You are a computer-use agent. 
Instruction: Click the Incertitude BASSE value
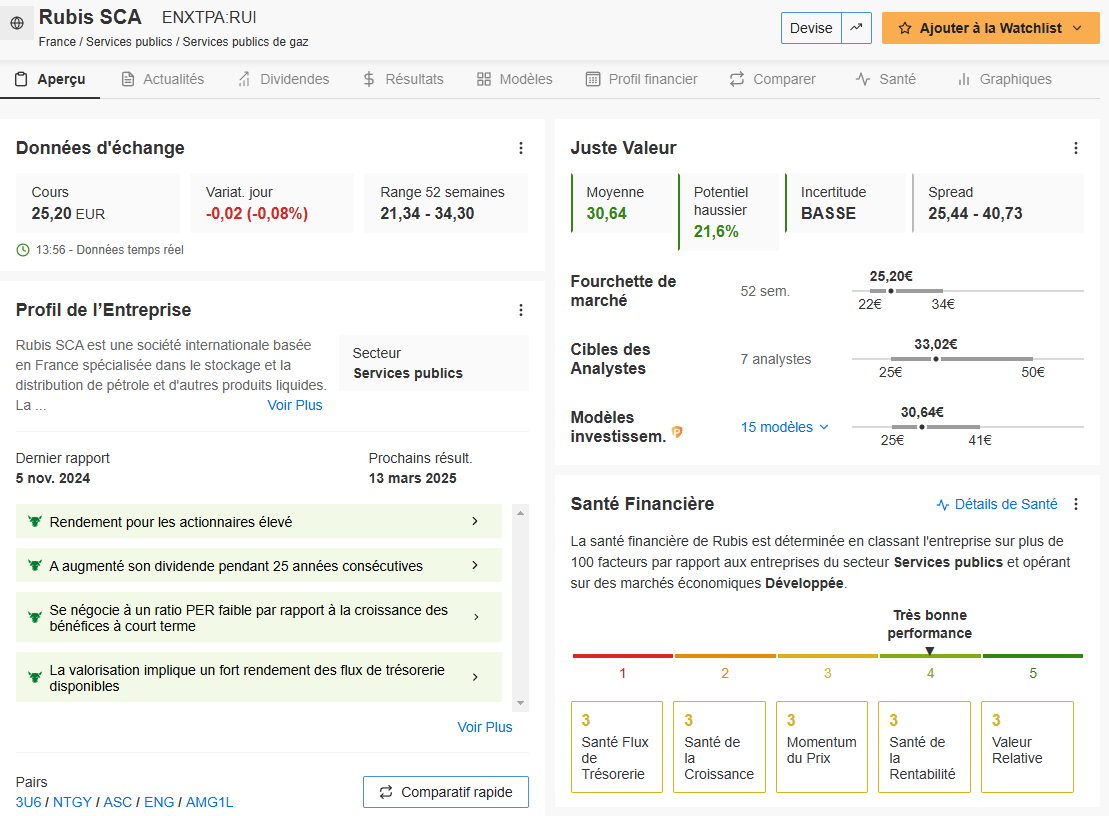pyautogui.click(x=828, y=214)
